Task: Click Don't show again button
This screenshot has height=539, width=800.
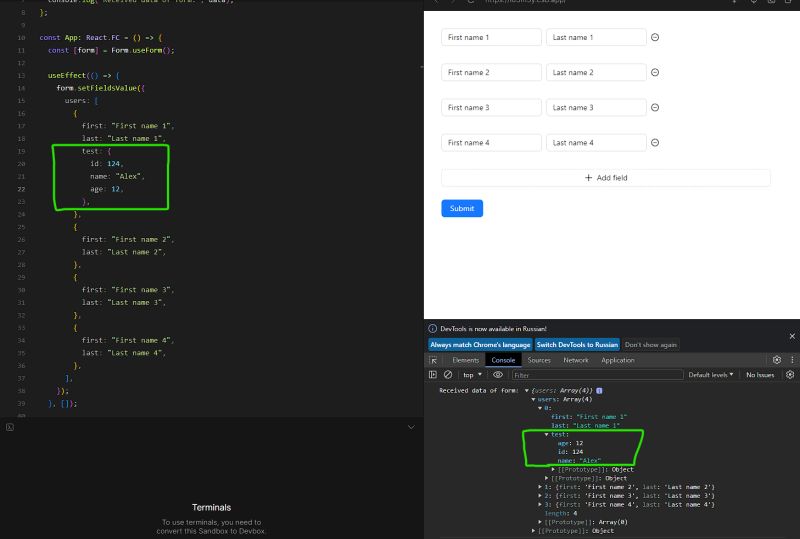Action: coord(651,345)
